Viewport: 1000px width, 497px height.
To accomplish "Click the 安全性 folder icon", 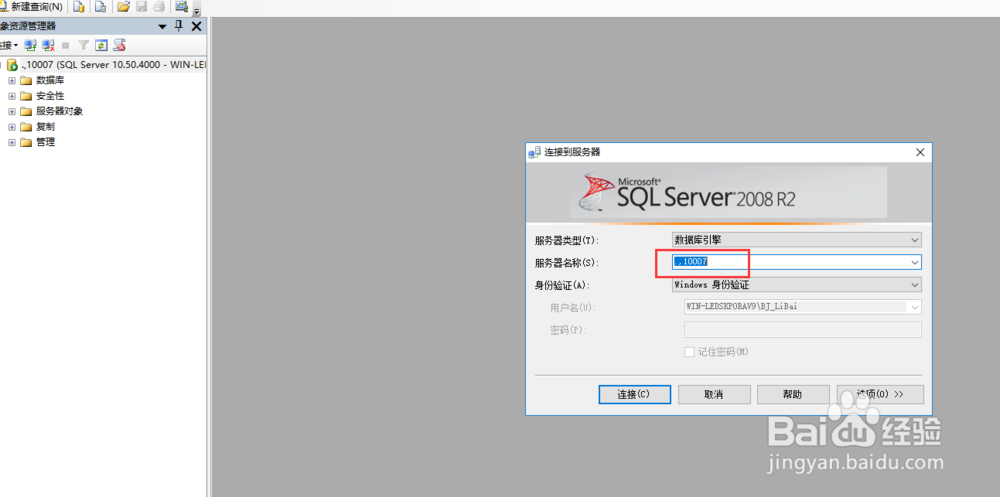I will pyautogui.click(x=26, y=96).
